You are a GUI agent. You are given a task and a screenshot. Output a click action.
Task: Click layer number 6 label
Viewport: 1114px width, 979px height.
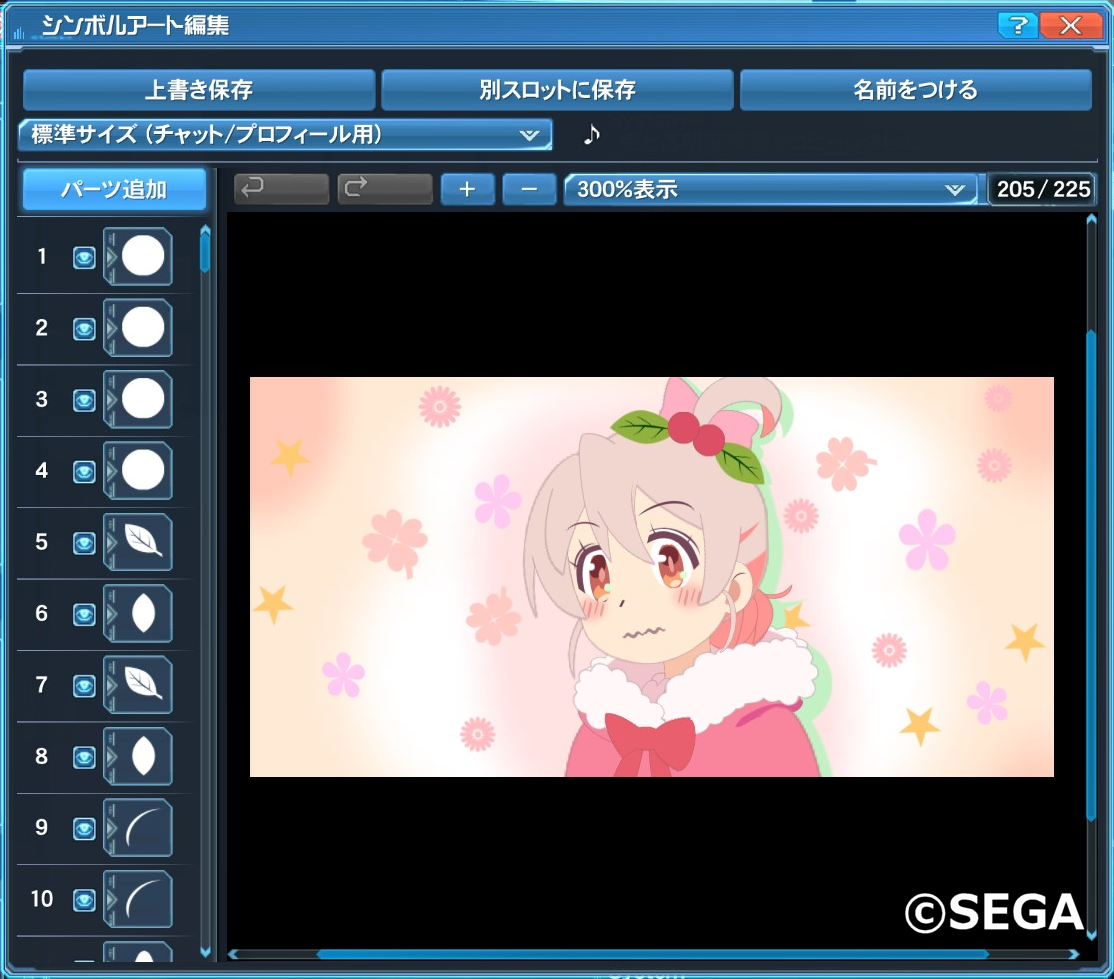click(x=42, y=613)
